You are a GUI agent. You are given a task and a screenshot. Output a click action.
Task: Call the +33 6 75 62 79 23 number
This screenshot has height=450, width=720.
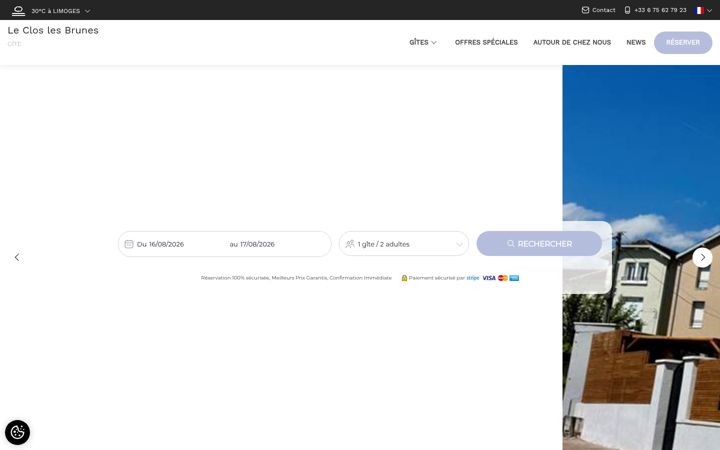point(660,10)
